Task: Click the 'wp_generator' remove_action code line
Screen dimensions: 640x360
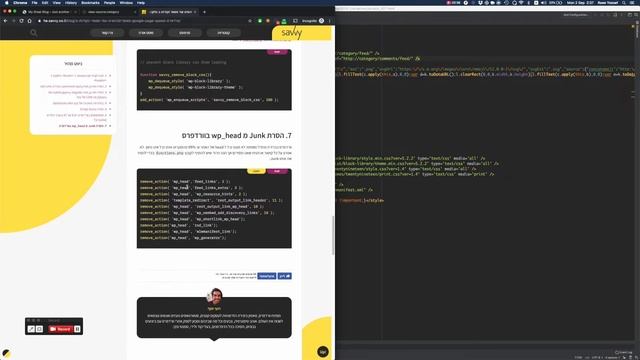Action: coord(183,238)
